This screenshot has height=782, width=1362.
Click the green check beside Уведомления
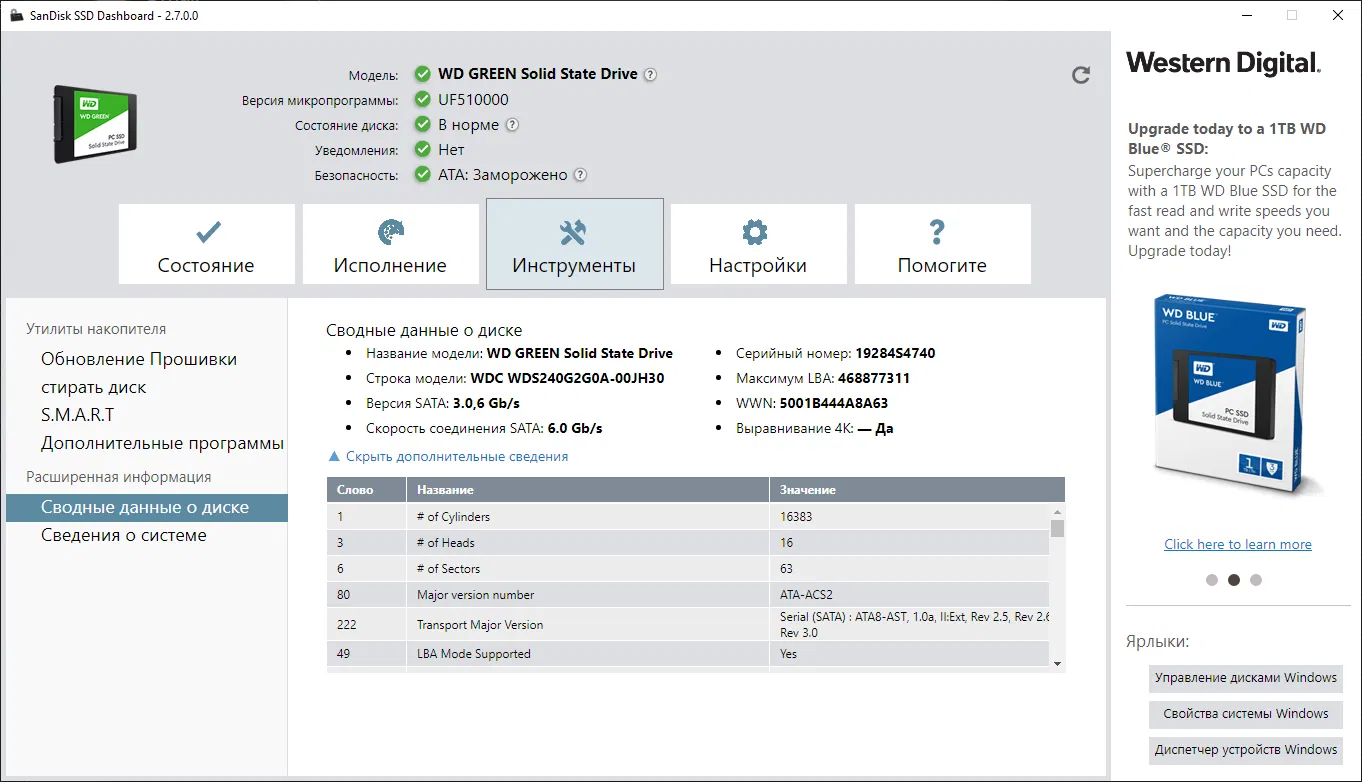point(423,150)
